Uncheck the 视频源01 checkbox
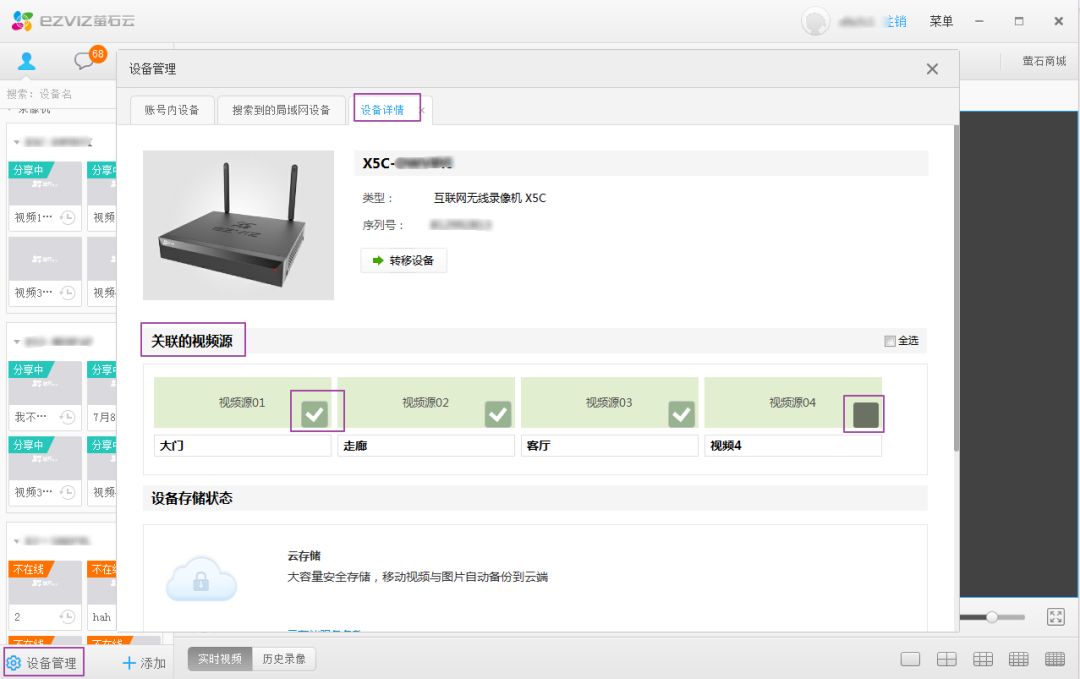This screenshot has width=1080, height=679. (315, 413)
